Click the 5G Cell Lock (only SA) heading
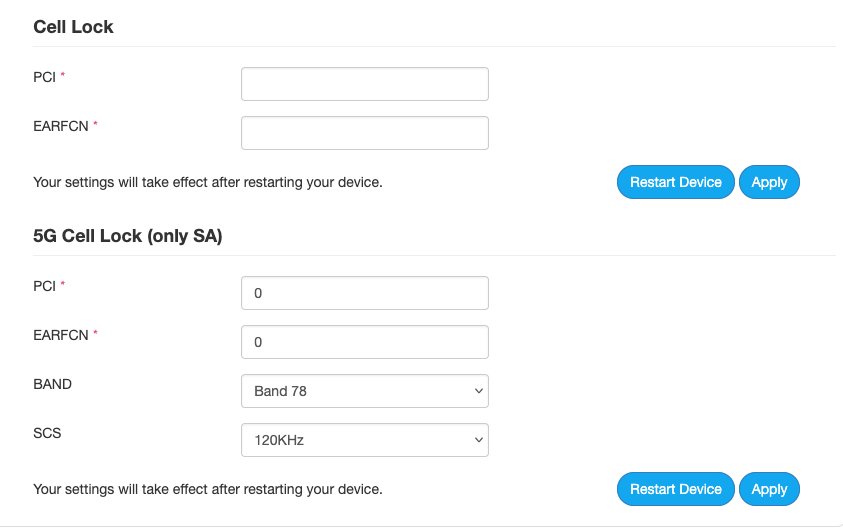The width and height of the screenshot is (843, 528). pos(127,237)
